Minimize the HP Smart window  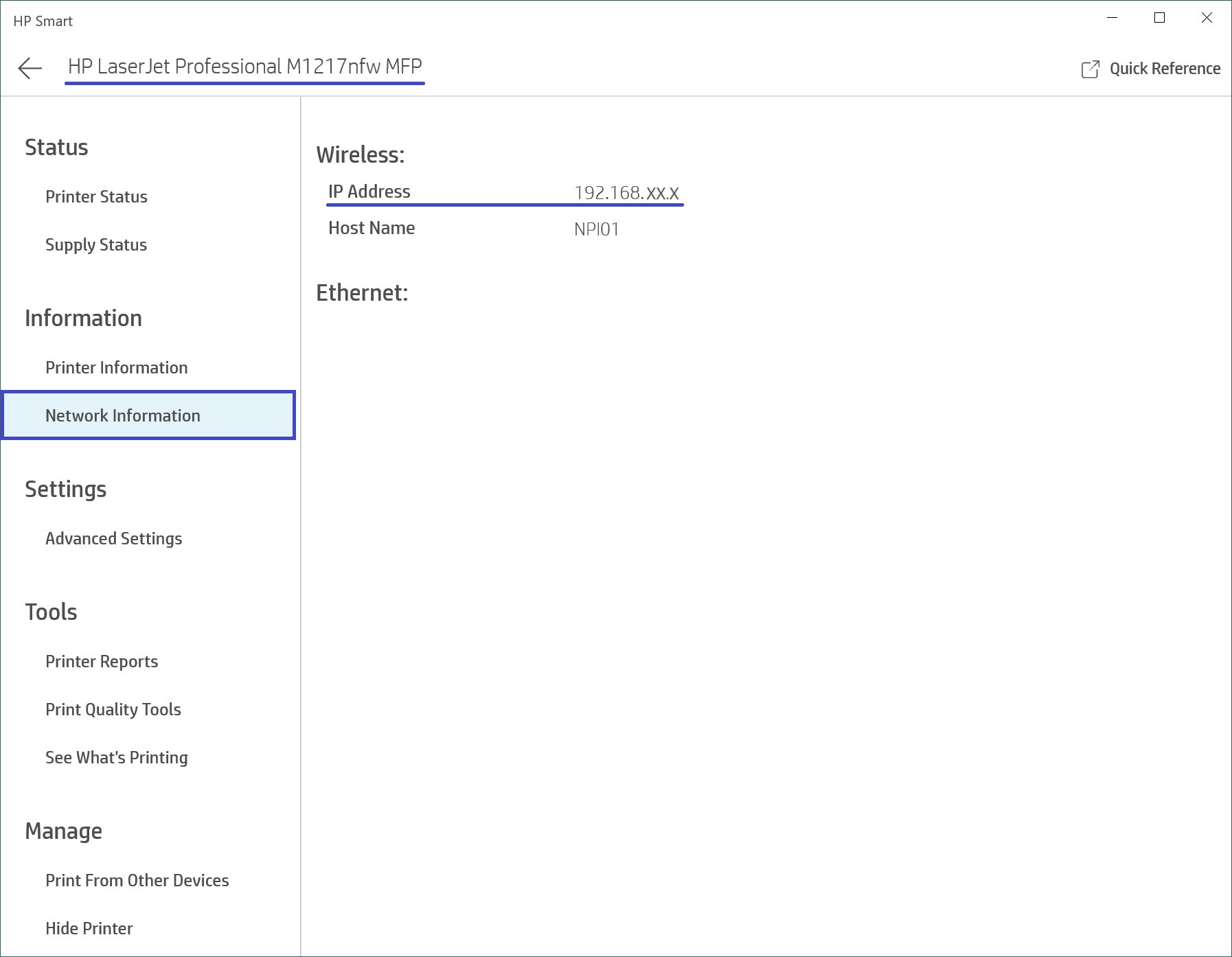1113,19
